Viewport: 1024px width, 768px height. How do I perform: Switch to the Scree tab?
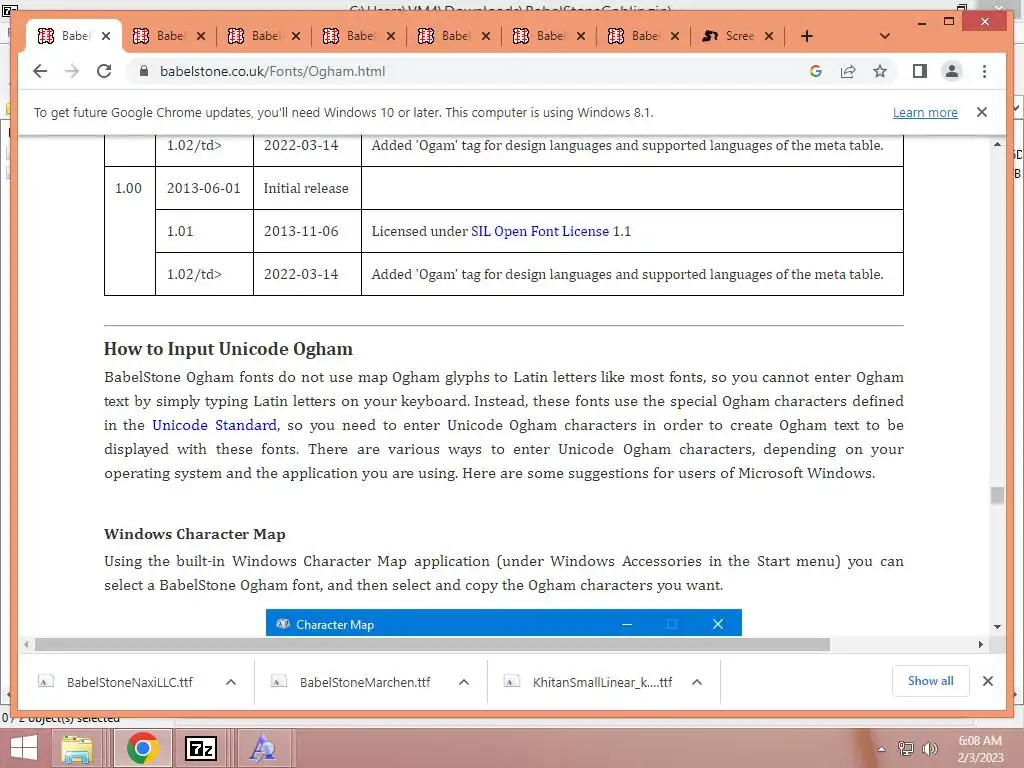(x=729, y=36)
